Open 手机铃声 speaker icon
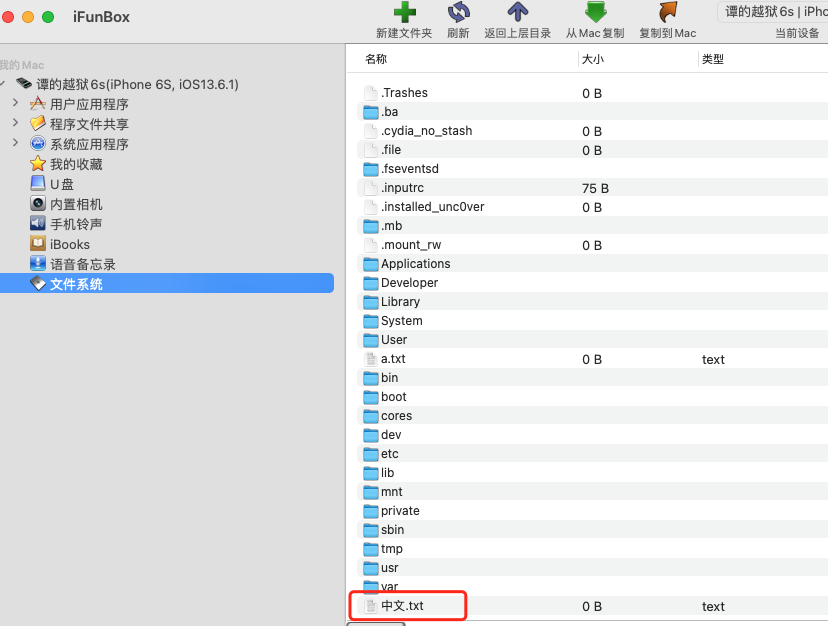The image size is (828, 626). (x=37, y=223)
